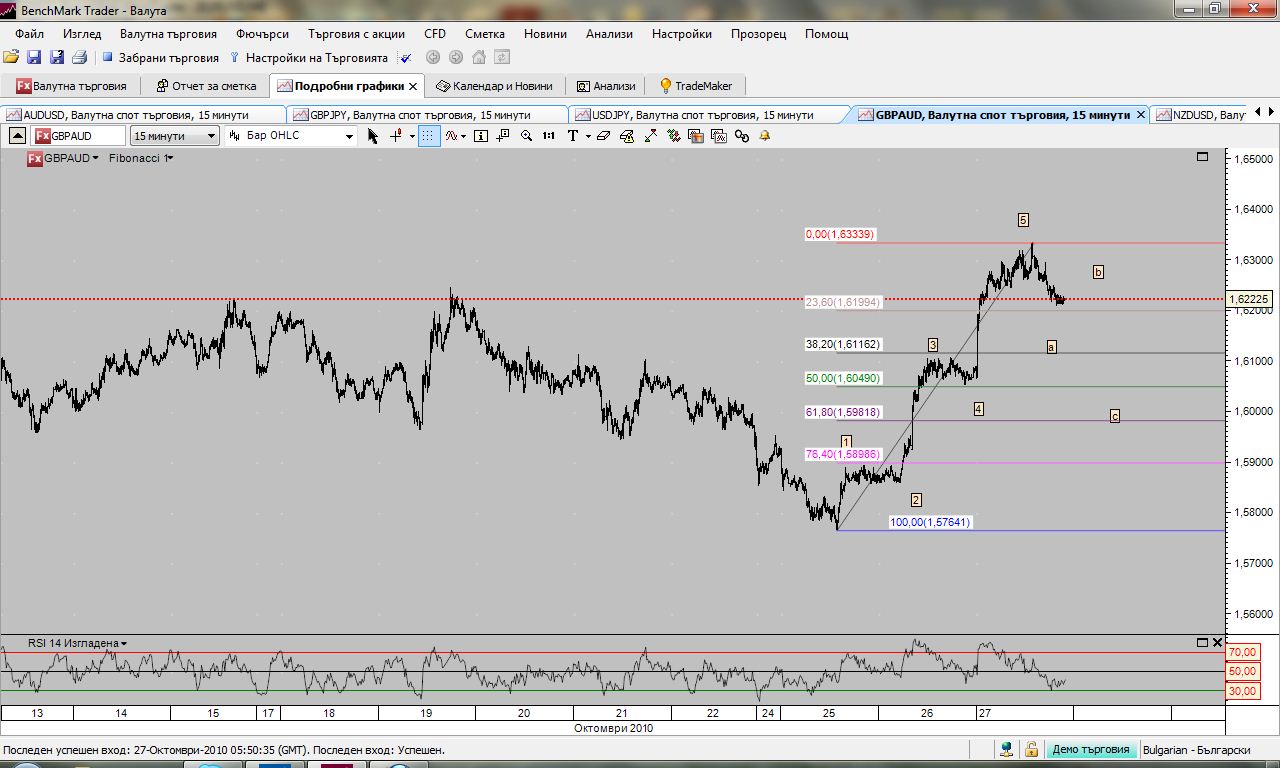Screen dimensions: 1280x768
Task: Toggle the chart grid dots button
Action: (x=428, y=136)
